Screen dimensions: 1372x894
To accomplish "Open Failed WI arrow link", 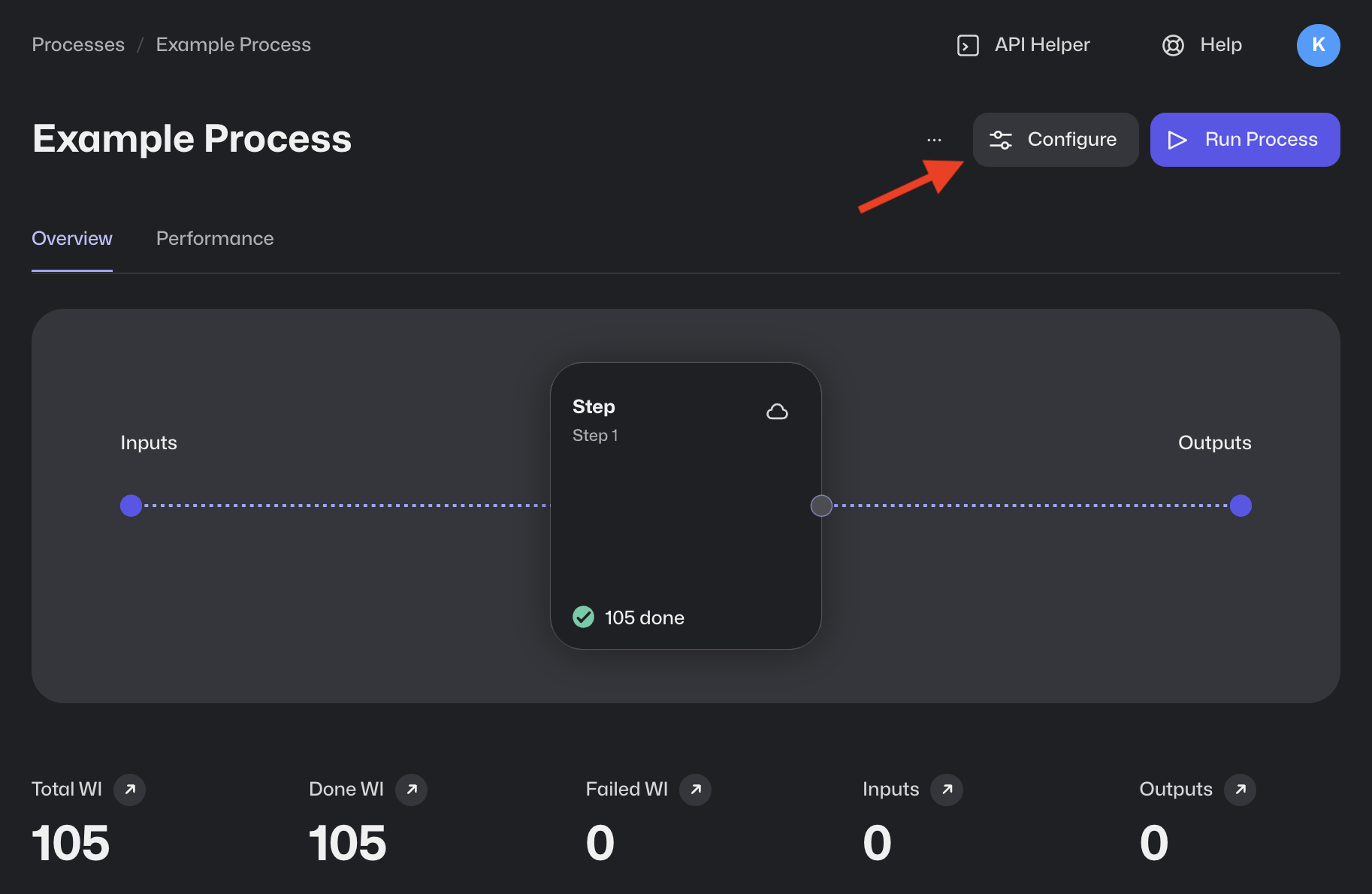I will pyautogui.click(x=696, y=790).
